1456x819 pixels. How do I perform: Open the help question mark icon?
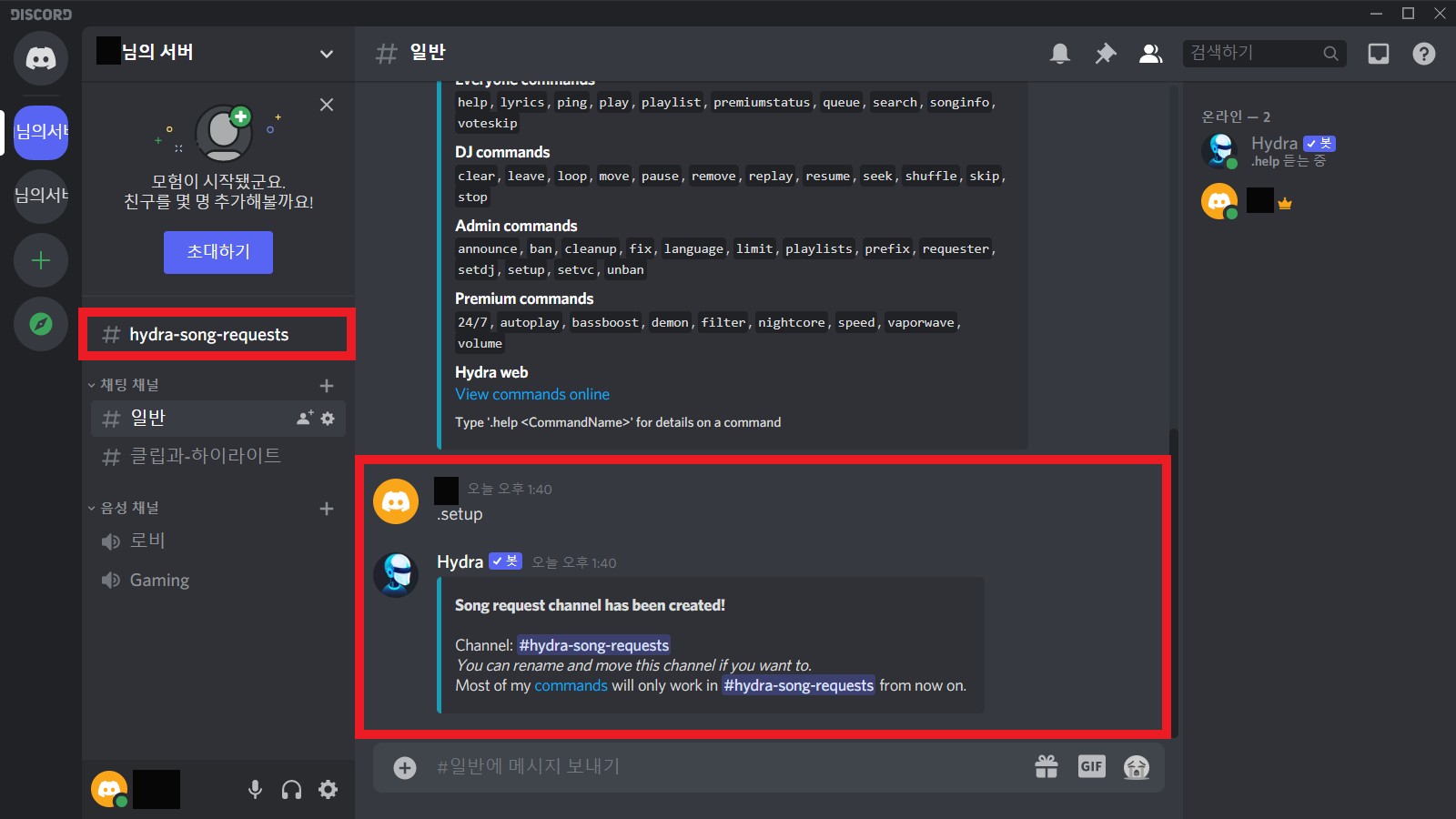click(x=1424, y=54)
